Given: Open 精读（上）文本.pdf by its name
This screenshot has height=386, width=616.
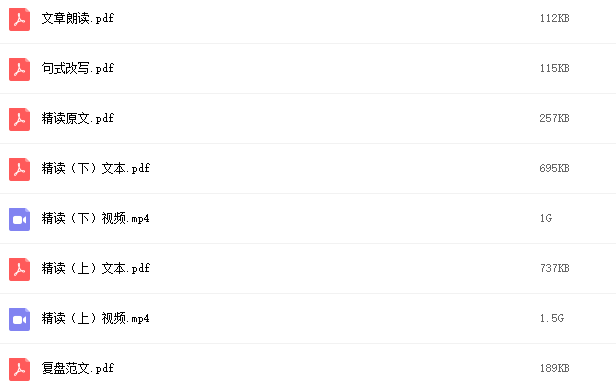Looking at the screenshot, I should (x=96, y=268).
